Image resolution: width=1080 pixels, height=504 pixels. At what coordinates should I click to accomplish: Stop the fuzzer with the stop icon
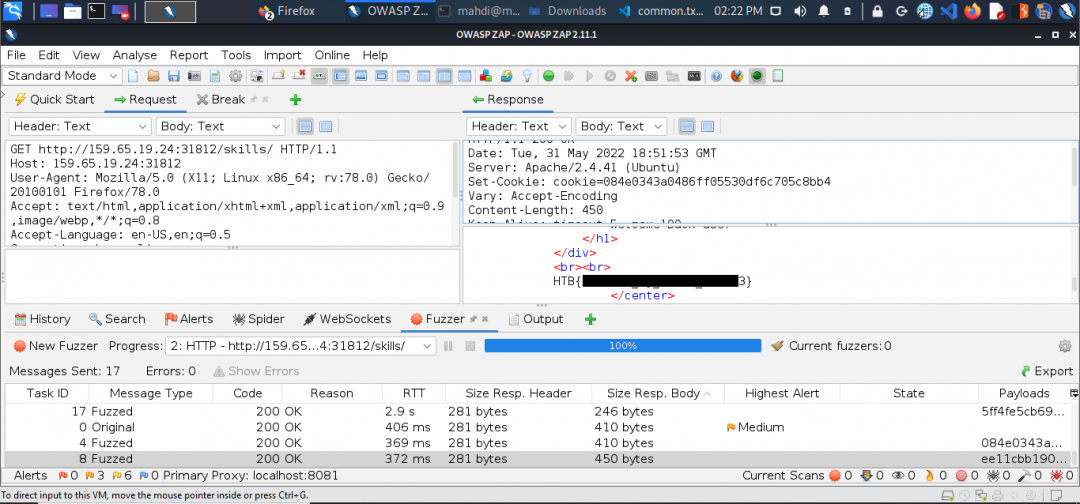[x=470, y=346]
